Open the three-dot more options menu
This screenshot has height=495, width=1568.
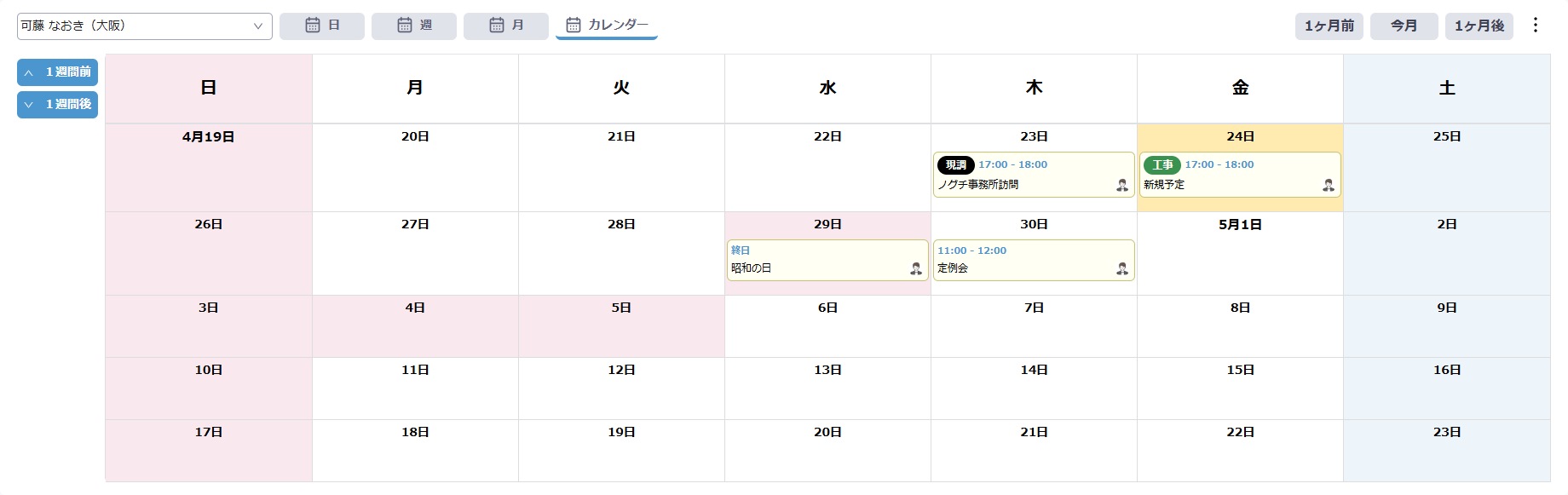pyautogui.click(x=1536, y=25)
